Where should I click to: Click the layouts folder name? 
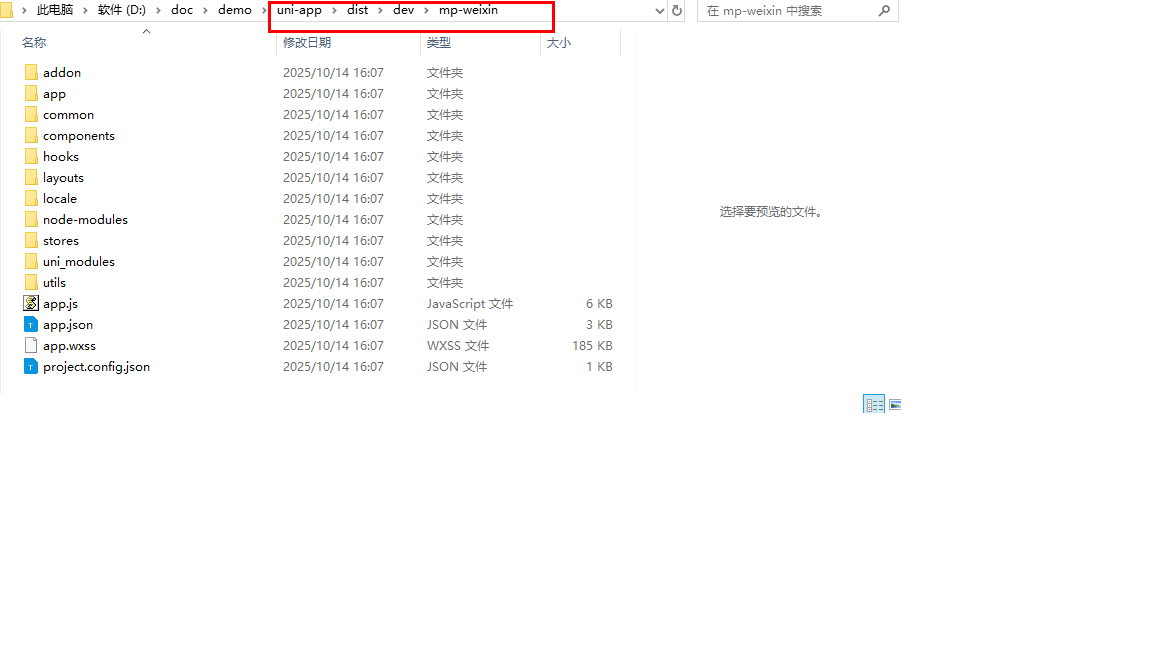click(63, 177)
